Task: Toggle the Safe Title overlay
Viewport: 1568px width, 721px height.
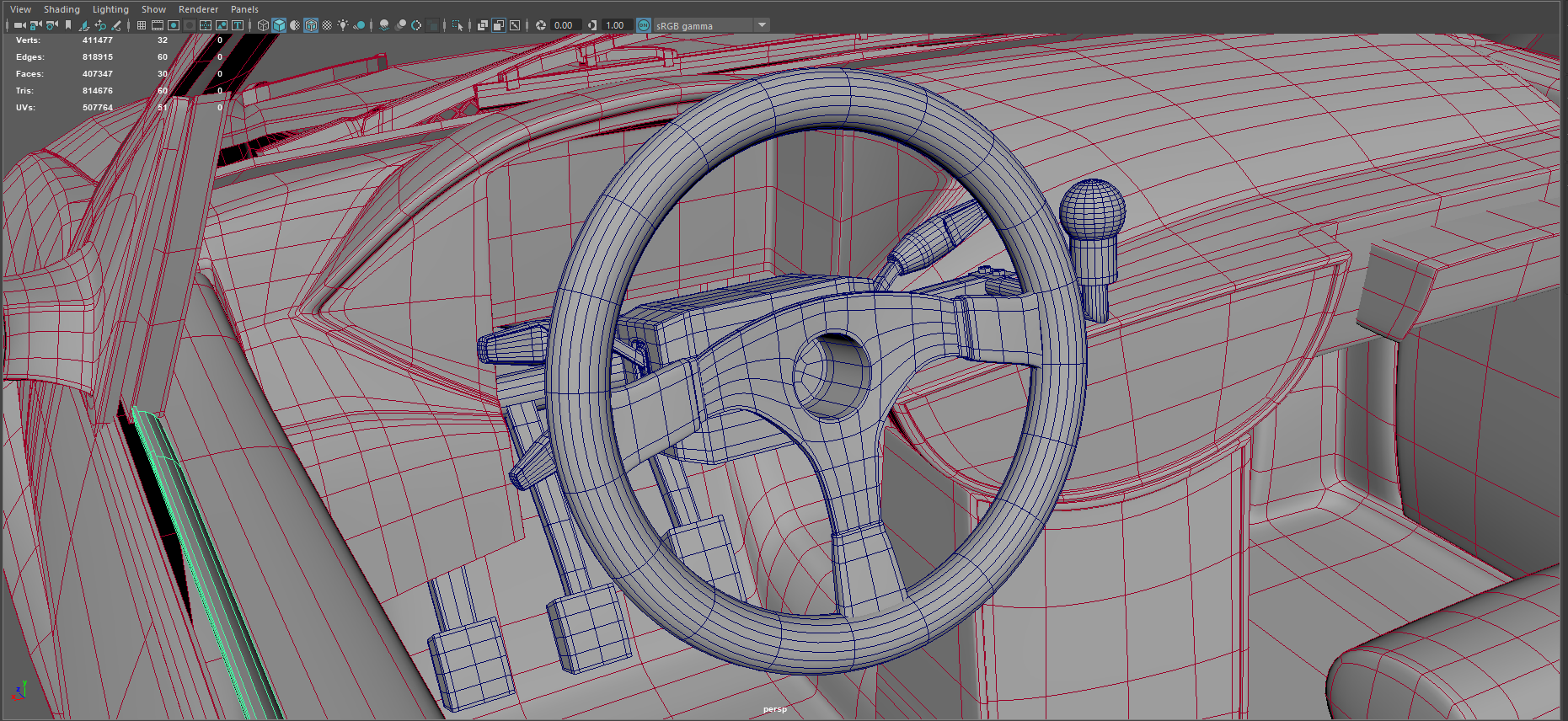Action: coord(238,25)
